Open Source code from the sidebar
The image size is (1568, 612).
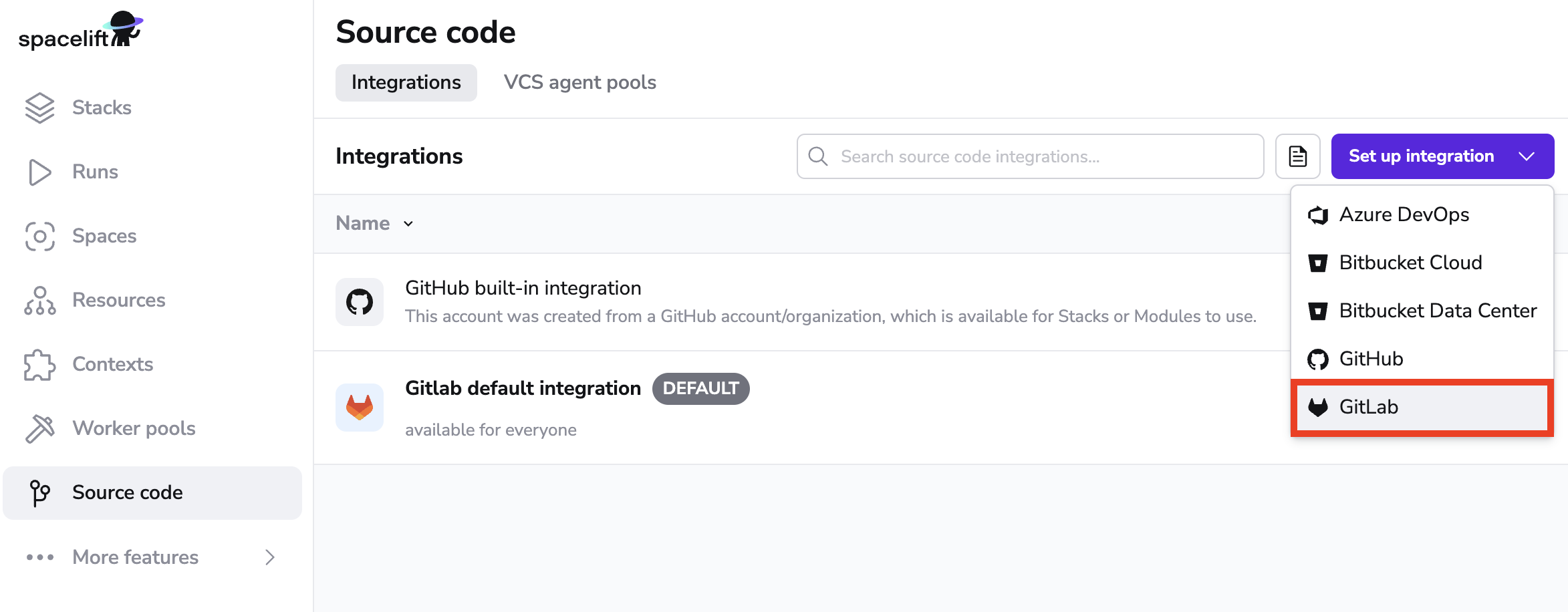coord(128,492)
